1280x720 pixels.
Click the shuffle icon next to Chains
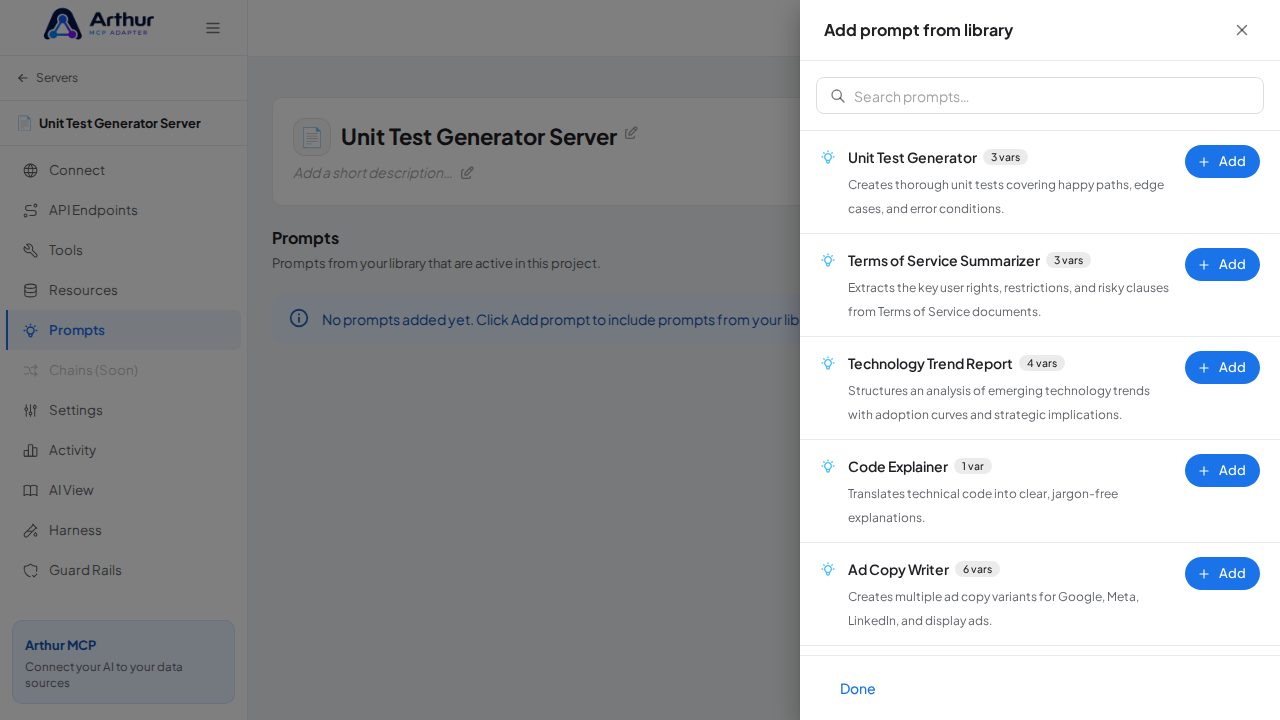(x=30, y=370)
